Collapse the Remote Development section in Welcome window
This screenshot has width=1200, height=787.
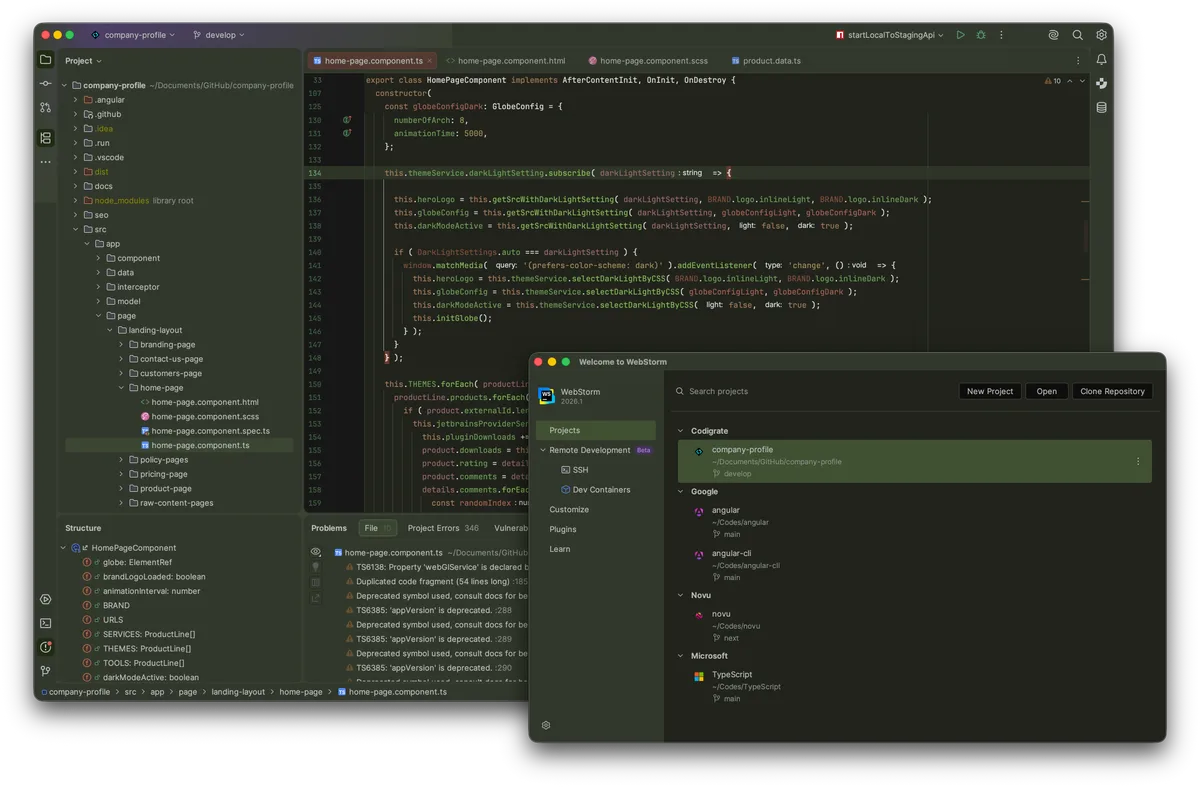click(x=544, y=450)
